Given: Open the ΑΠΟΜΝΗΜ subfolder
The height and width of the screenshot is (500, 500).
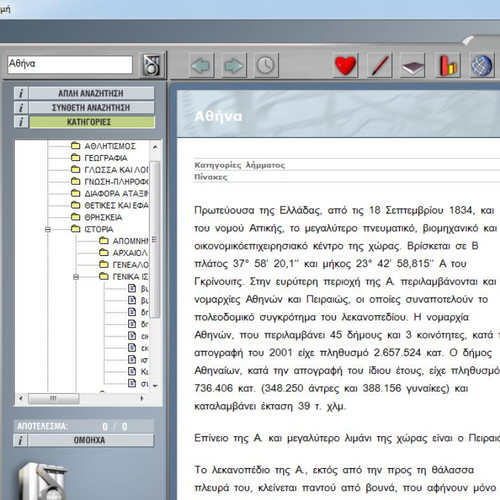Looking at the screenshot, I should pos(130,241).
